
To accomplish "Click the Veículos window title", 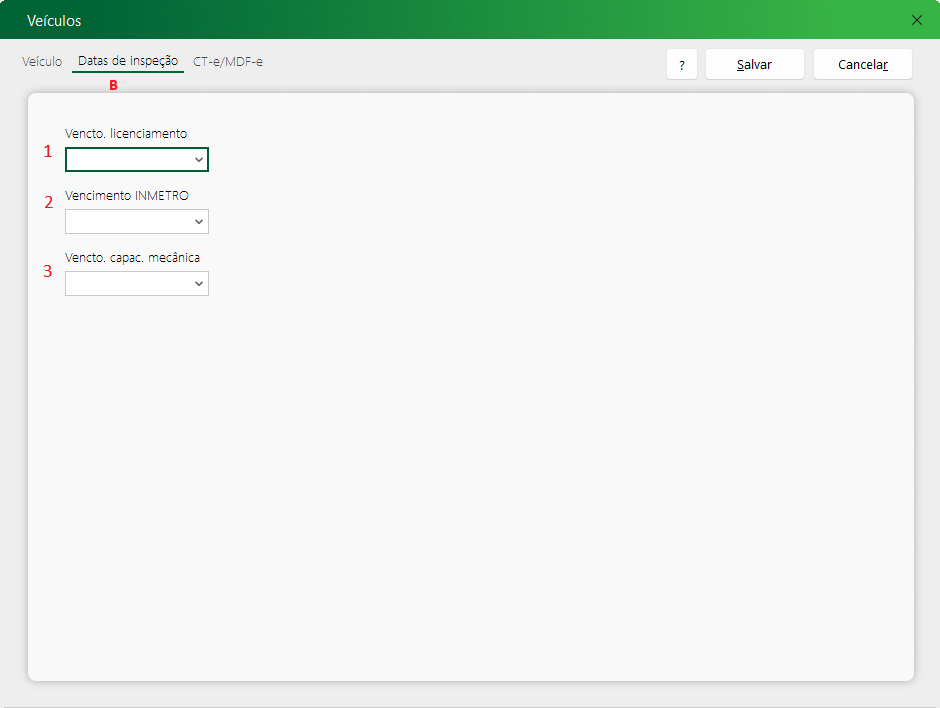I will coord(54,20).
